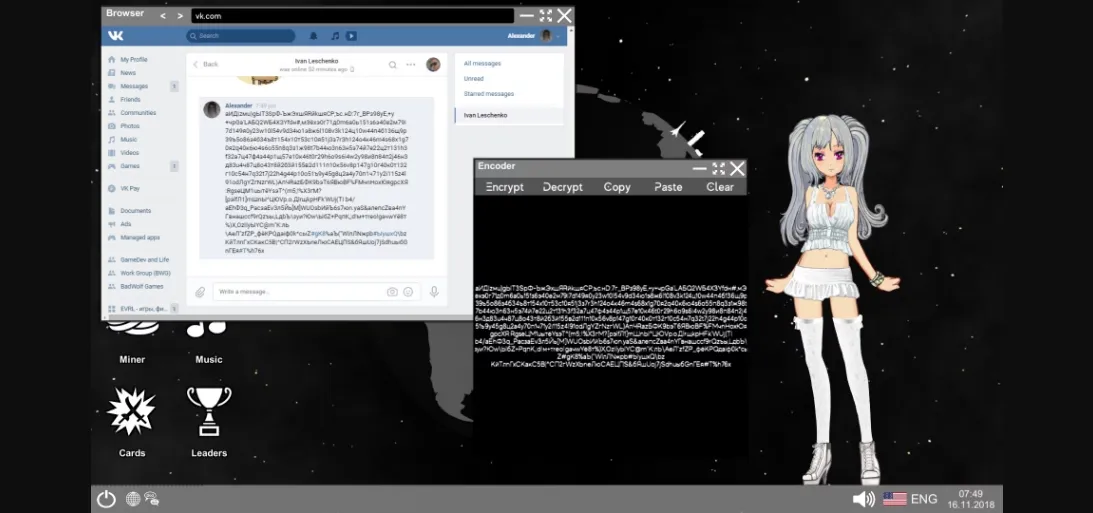Click the VK notifications bell icon
1093x513 pixels.
314,36
